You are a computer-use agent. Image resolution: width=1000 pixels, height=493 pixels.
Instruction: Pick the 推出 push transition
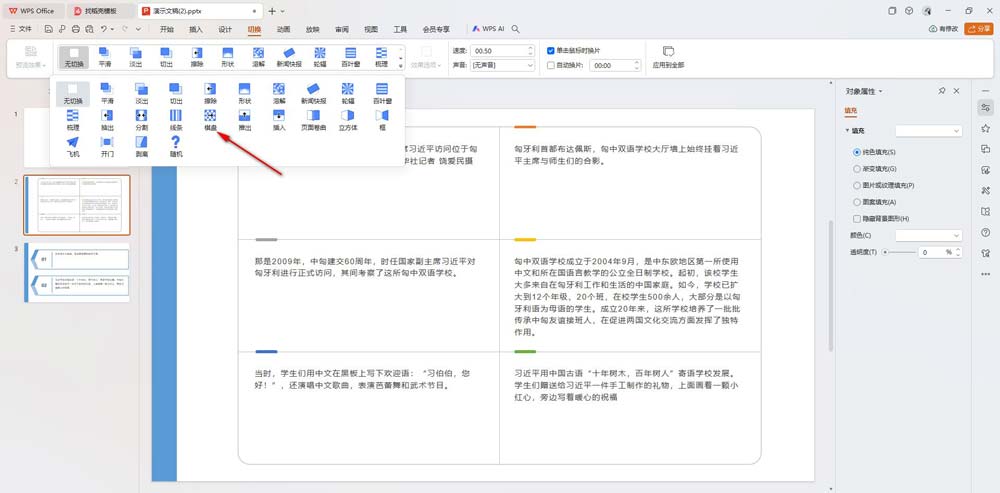(x=245, y=119)
